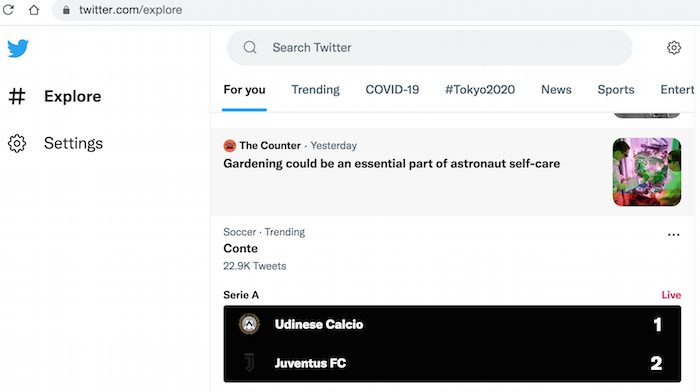Select the For you tab

click(244, 90)
